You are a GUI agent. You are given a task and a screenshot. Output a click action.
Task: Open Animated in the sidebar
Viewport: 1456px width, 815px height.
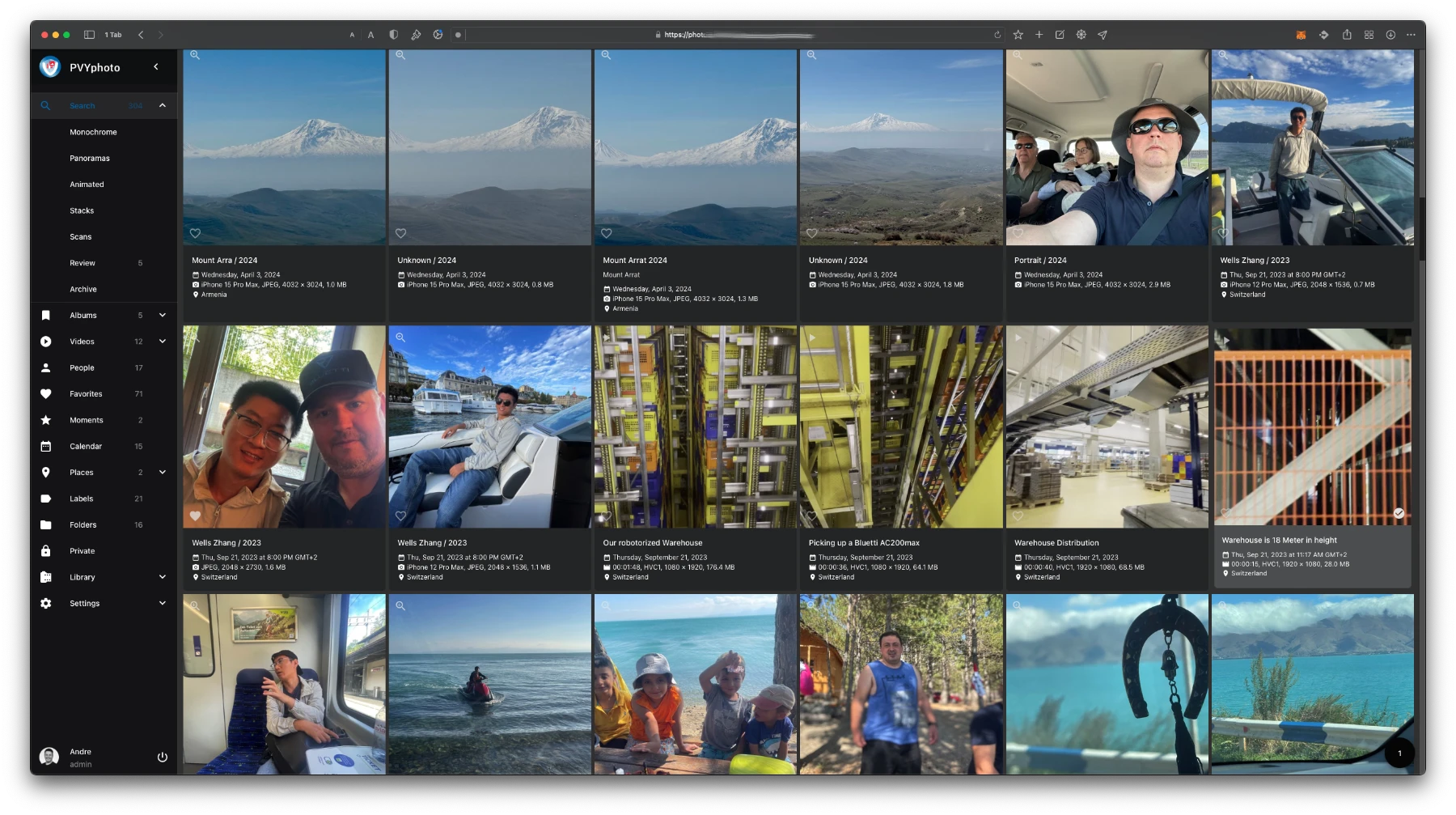[87, 185]
